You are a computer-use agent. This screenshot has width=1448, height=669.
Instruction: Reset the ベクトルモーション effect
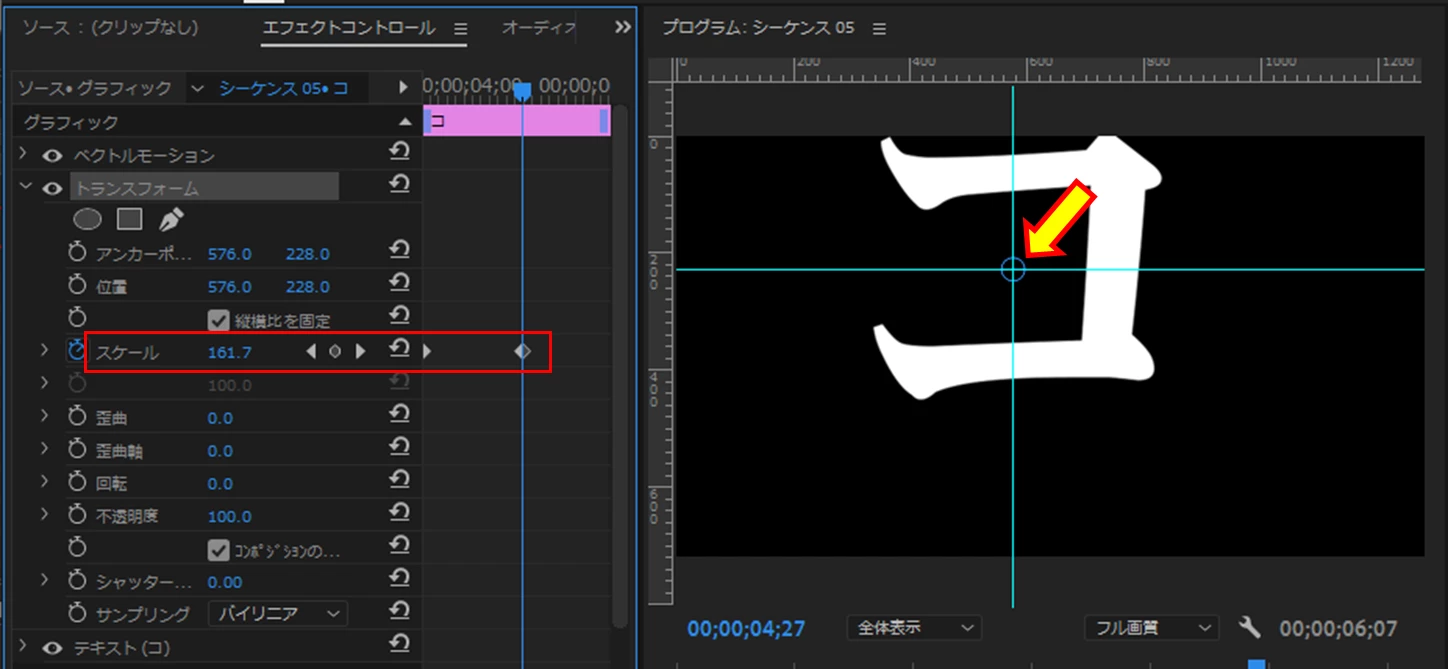click(399, 152)
